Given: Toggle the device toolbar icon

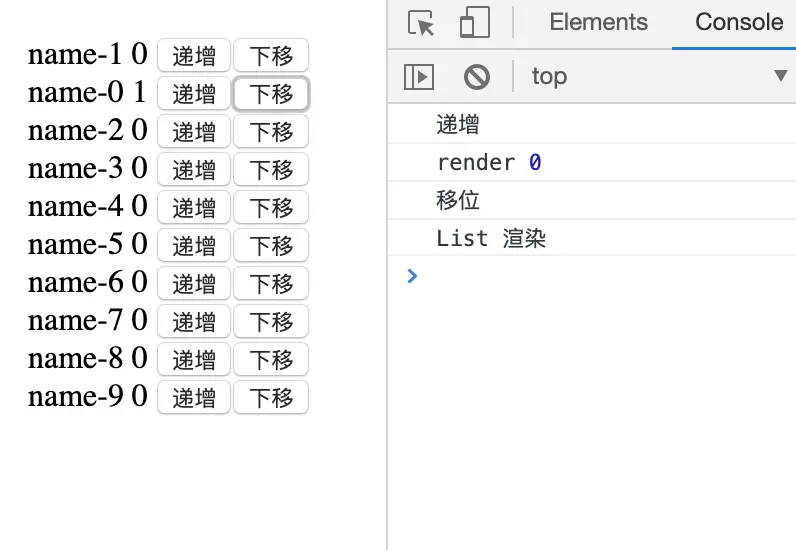Looking at the screenshot, I should (475, 22).
